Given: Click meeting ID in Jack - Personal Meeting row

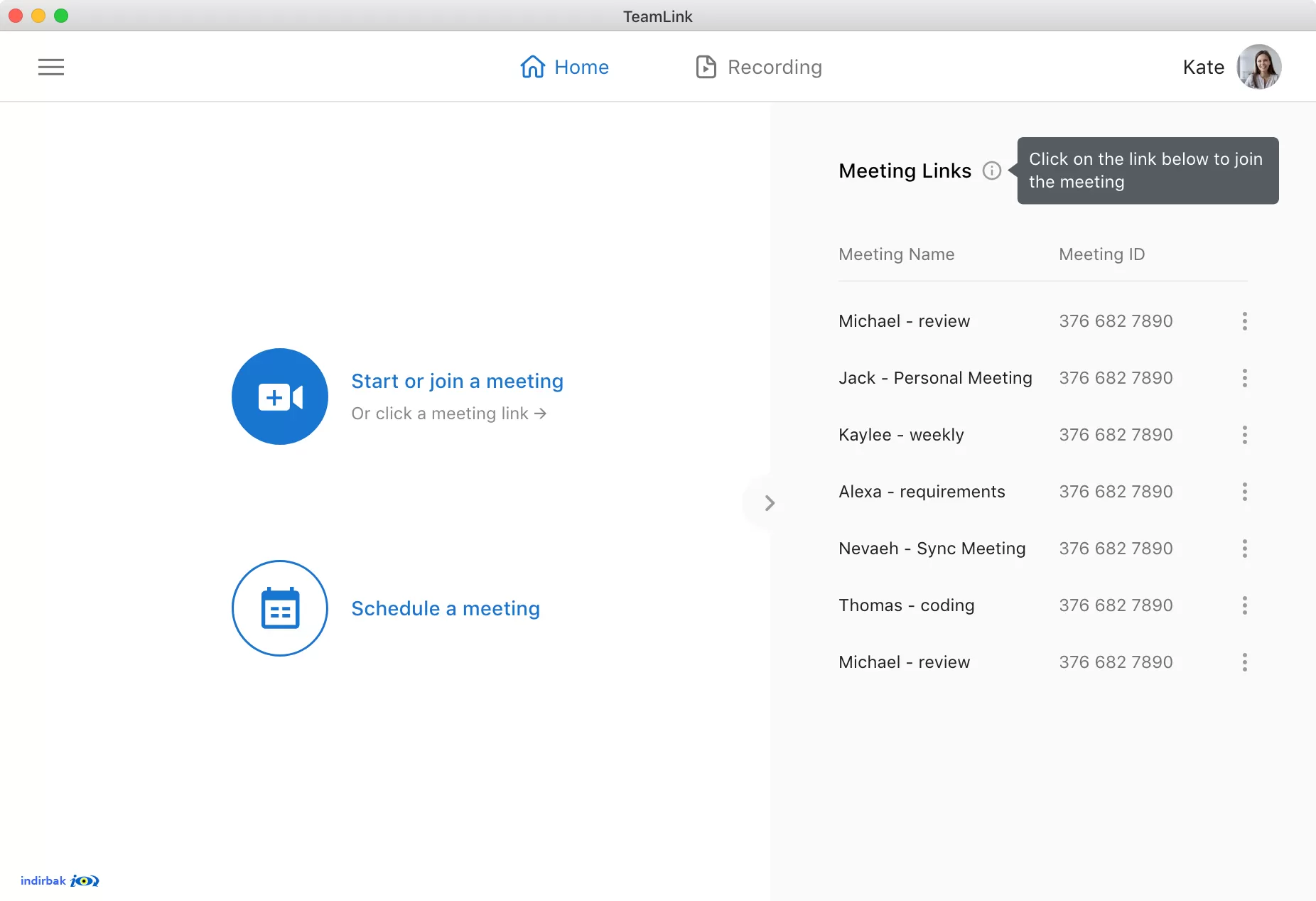Looking at the screenshot, I should point(1116,378).
